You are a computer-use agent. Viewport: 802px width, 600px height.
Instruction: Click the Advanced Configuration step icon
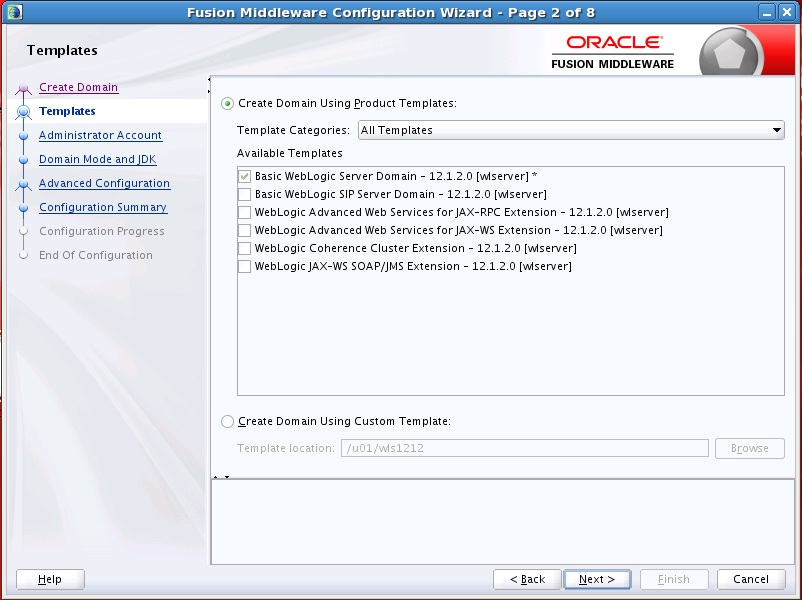point(23,184)
